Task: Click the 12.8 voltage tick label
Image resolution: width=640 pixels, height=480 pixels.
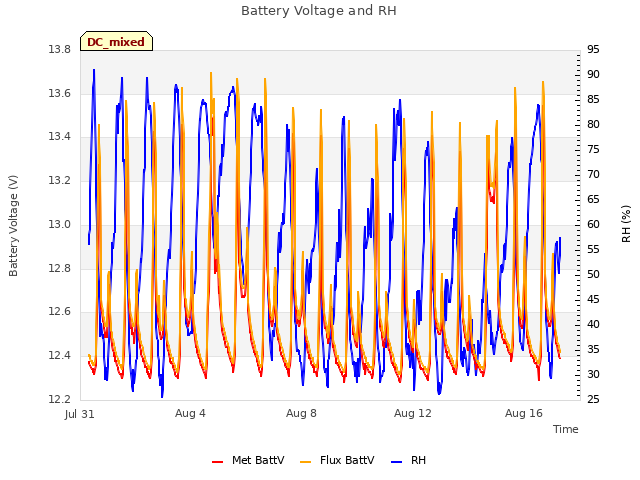Action: click(60, 268)
